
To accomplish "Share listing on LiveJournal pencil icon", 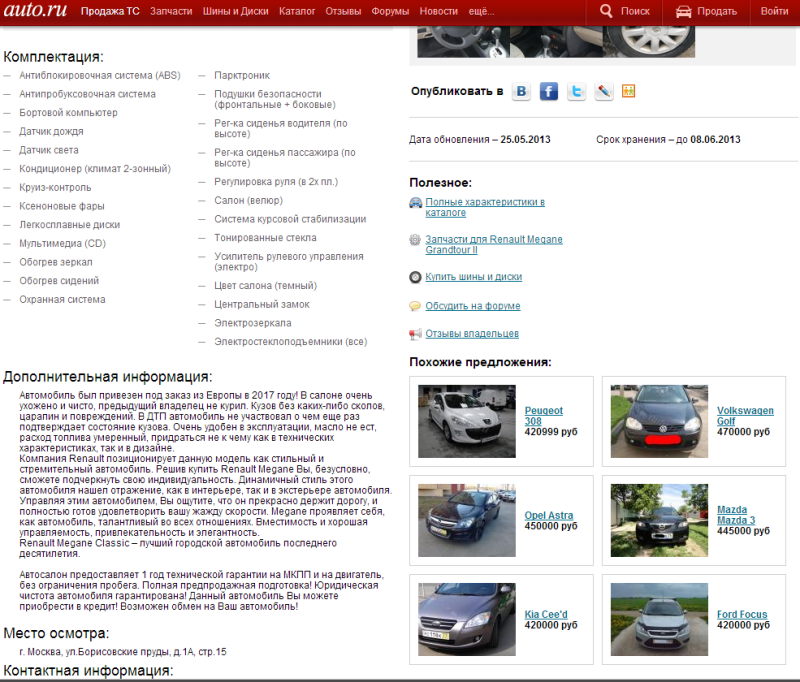I will click(604, 91).
